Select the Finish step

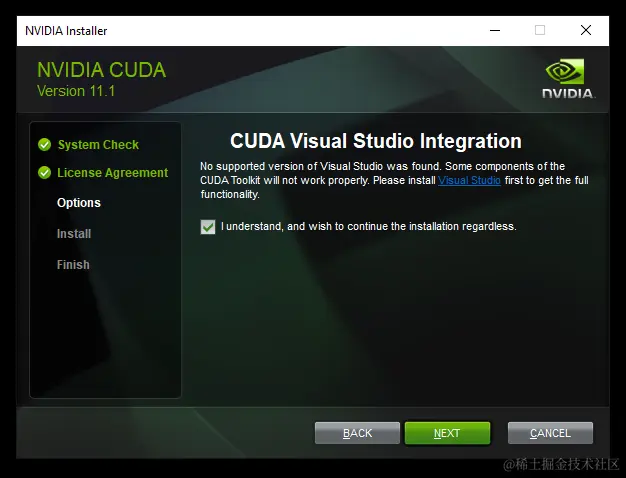(x=73, y=264)
